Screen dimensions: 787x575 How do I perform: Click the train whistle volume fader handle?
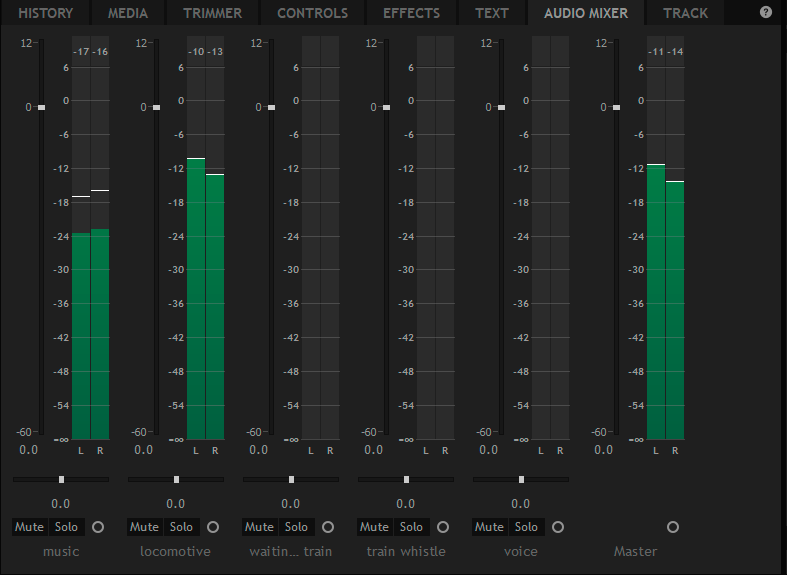coord(386,107)
